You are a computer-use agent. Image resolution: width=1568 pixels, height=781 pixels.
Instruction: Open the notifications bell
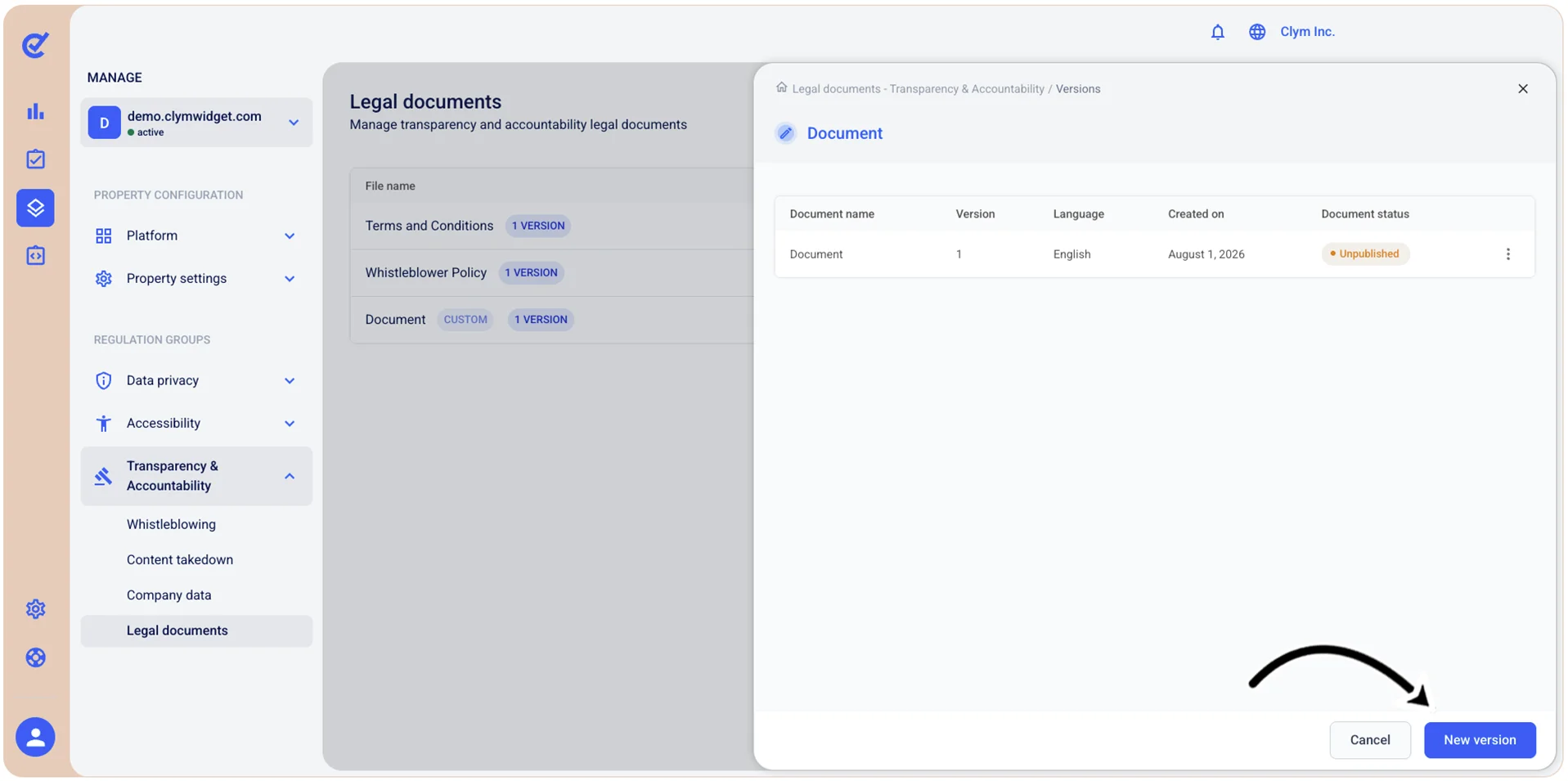click(1217, 32)
